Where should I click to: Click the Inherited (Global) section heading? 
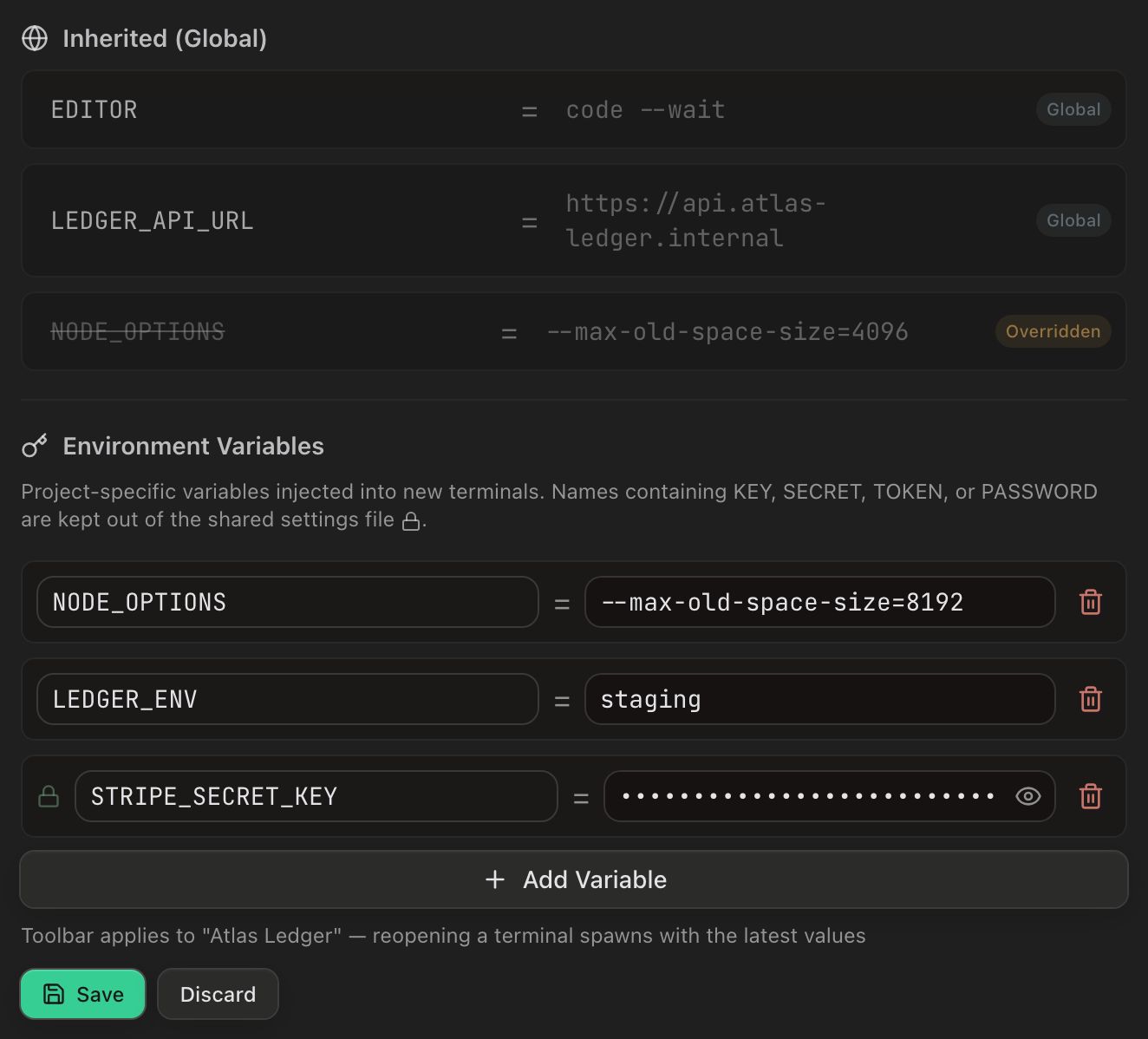pyautogui.click(x=165, y=38)
